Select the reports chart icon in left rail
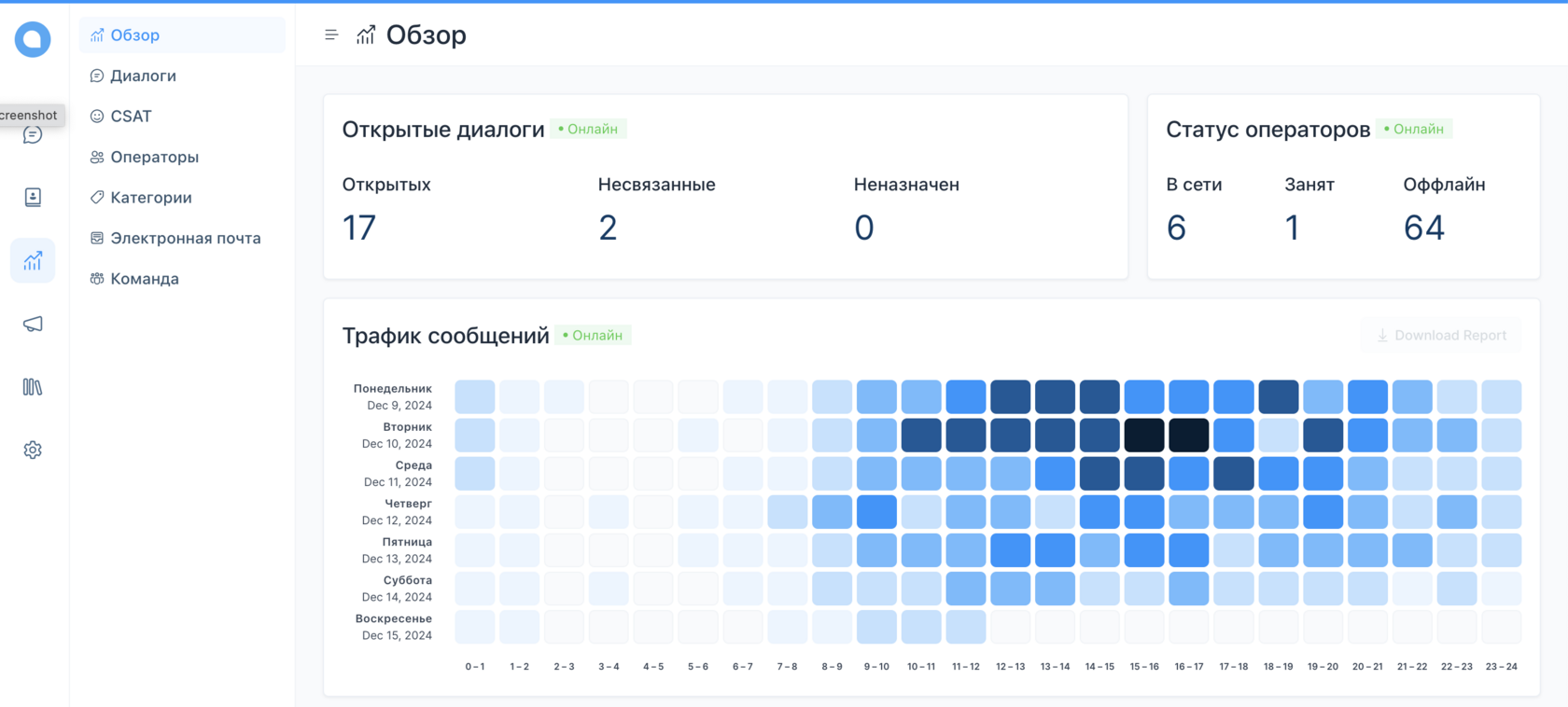 click(33, 260)
